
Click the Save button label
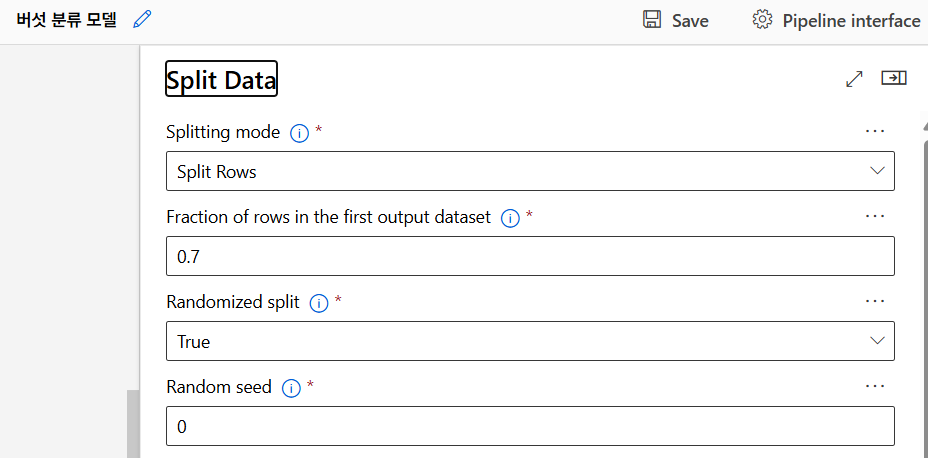[690, 21]
